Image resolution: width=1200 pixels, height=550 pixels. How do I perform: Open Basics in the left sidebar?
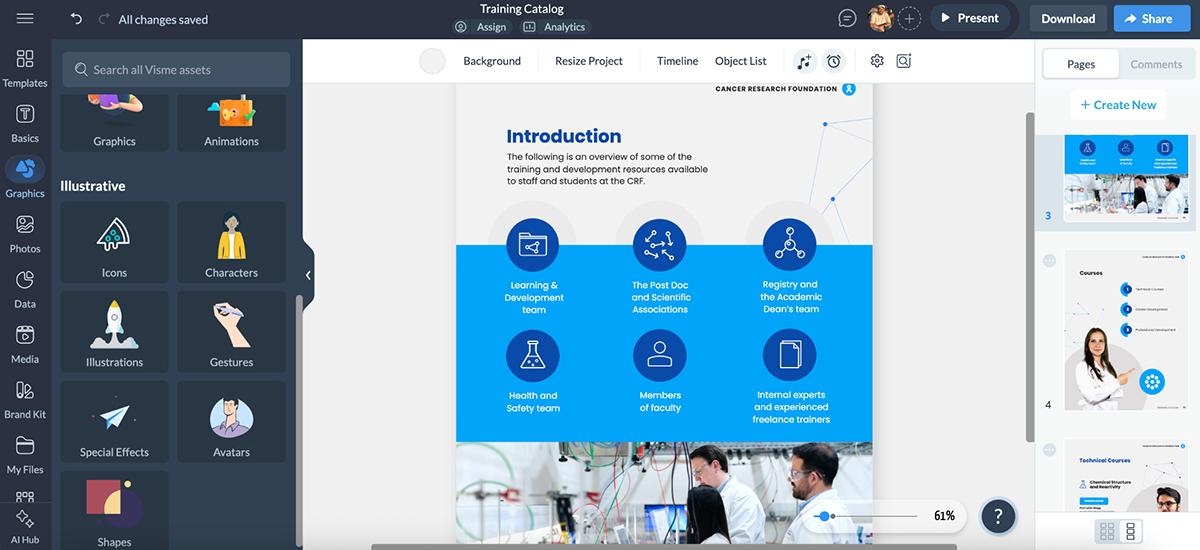[x=25, y=123]
